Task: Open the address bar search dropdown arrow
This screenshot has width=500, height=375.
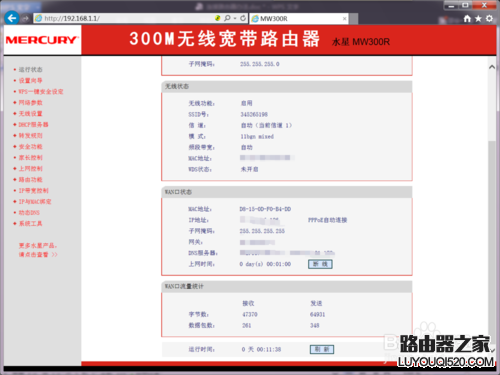Action: (235, 18)
